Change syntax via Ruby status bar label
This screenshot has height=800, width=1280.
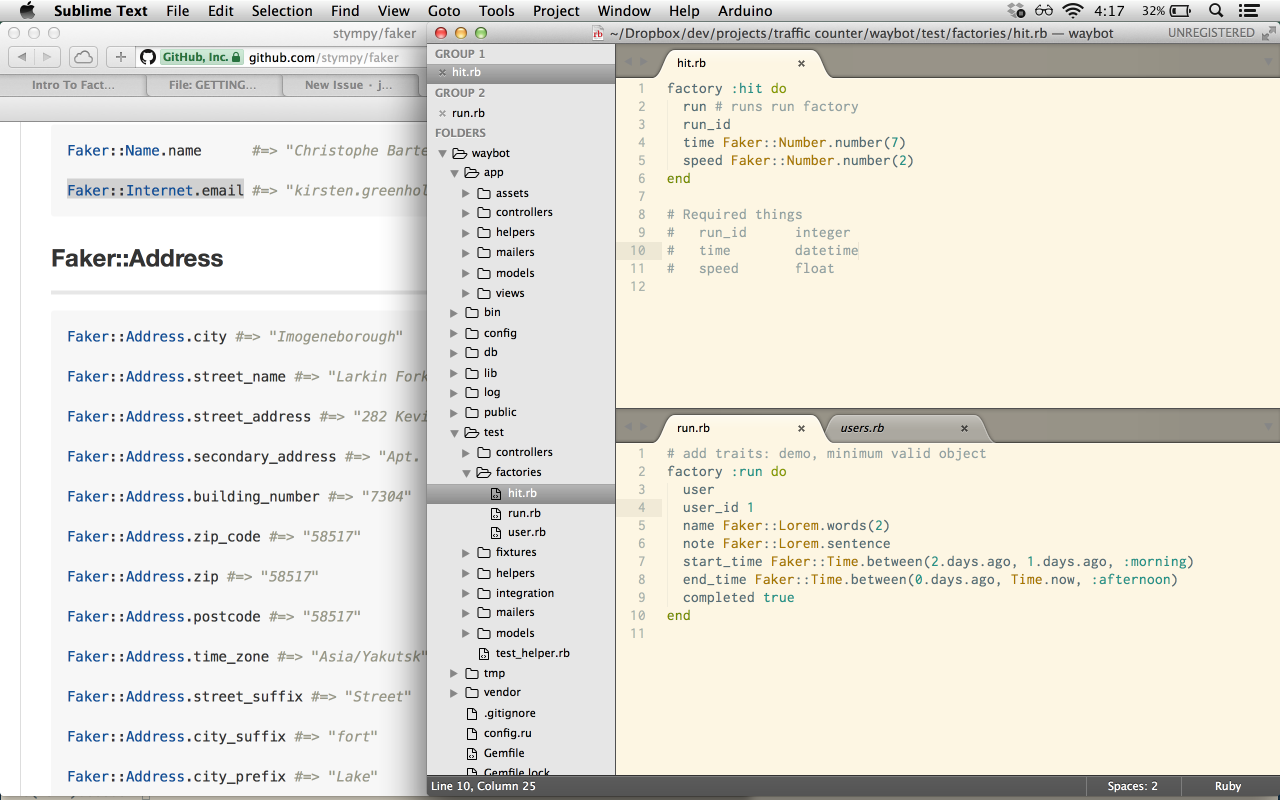pos(1227,786)
